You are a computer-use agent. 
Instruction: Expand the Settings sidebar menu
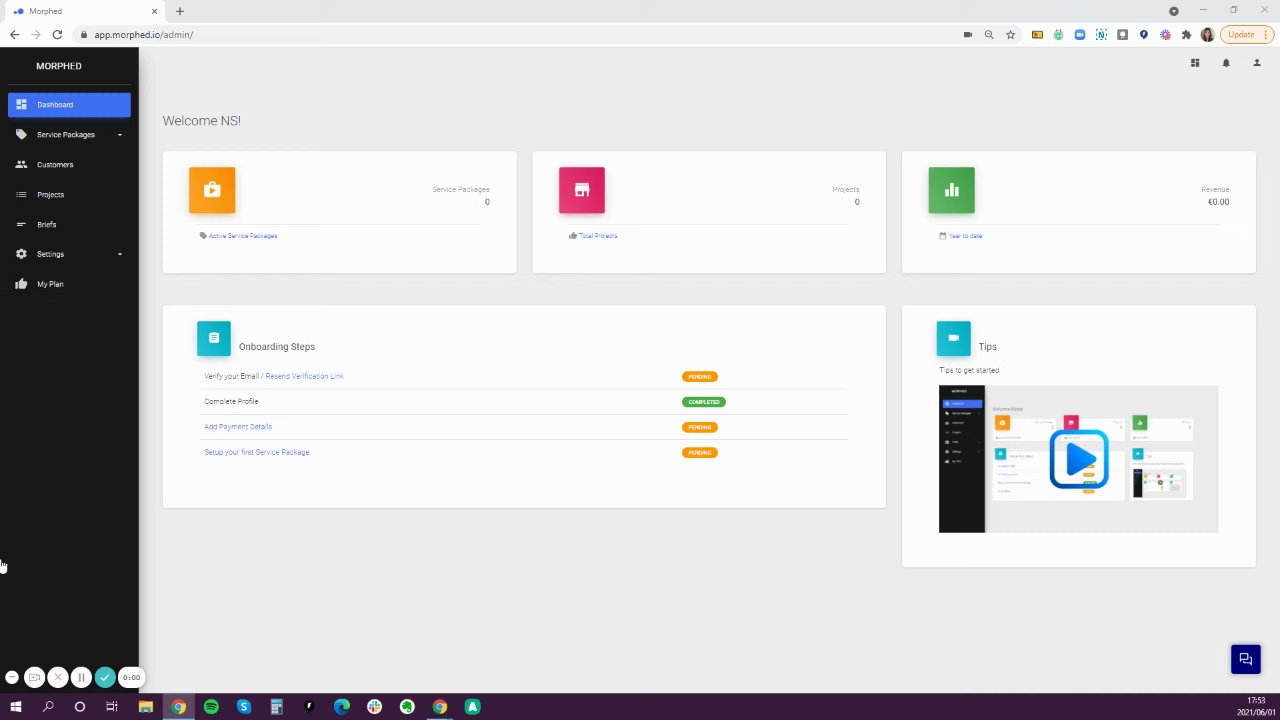(69, 254)
